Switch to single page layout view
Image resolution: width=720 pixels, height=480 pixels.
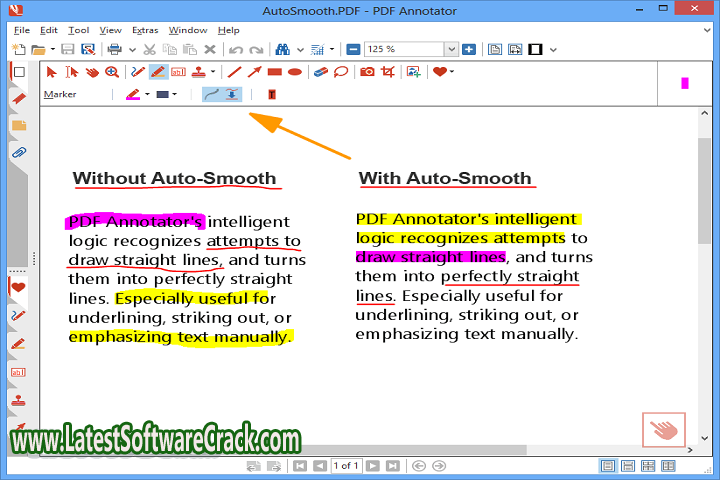tap(608, 466)
